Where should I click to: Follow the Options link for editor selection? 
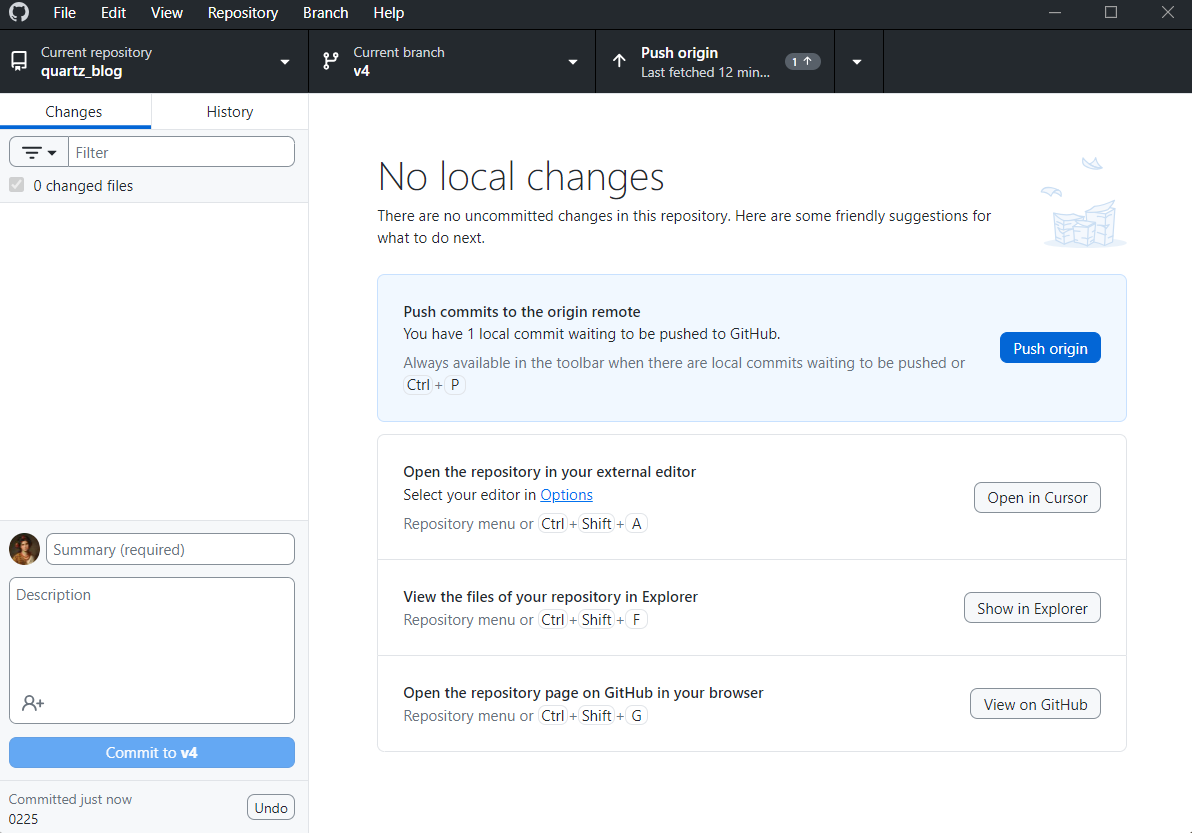(566, 495)
